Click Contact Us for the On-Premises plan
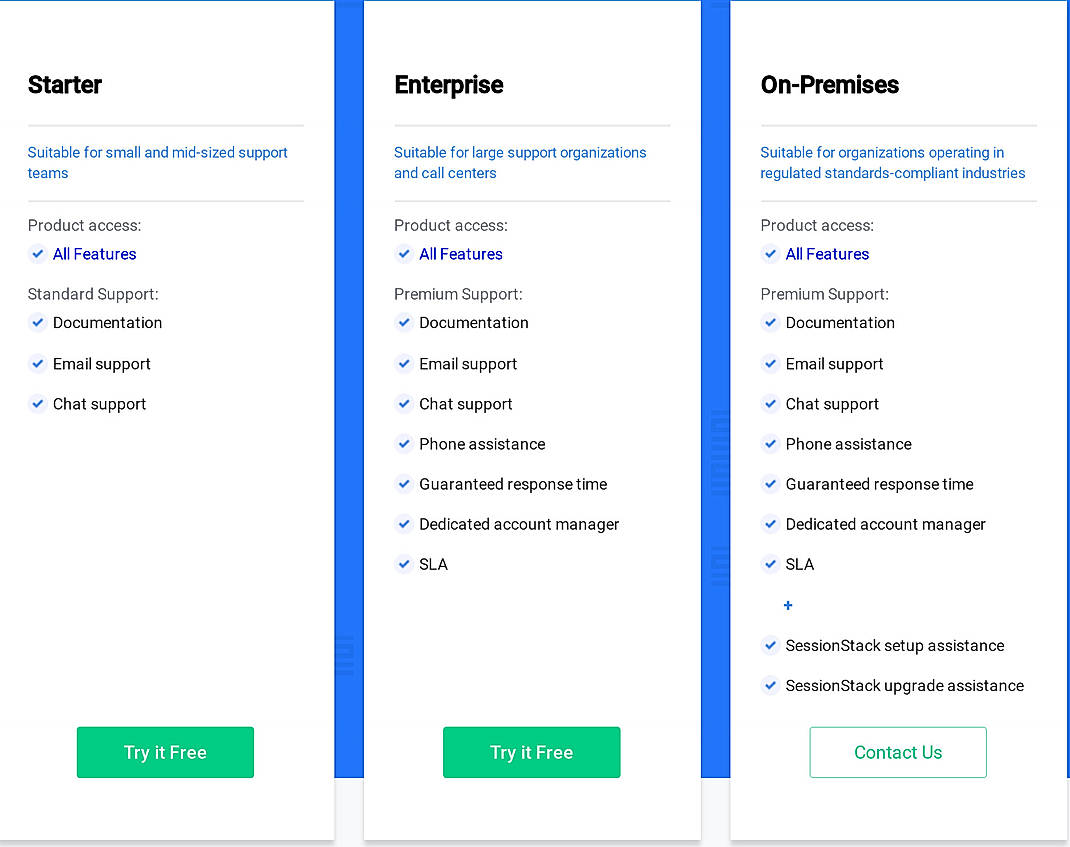The image size is (1070, 847). click(x=897, y=752)
